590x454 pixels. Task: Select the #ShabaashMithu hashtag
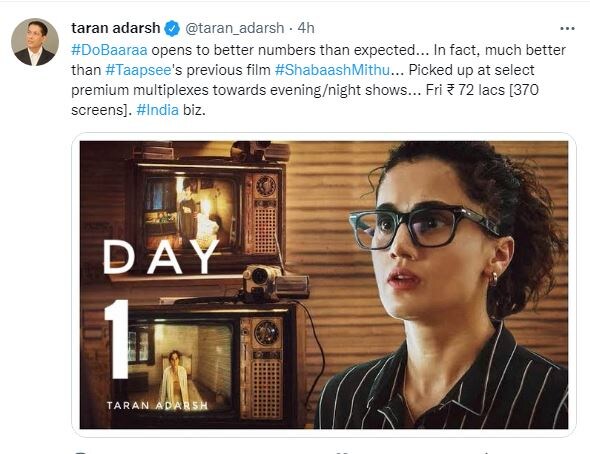[x=332, y=70]
